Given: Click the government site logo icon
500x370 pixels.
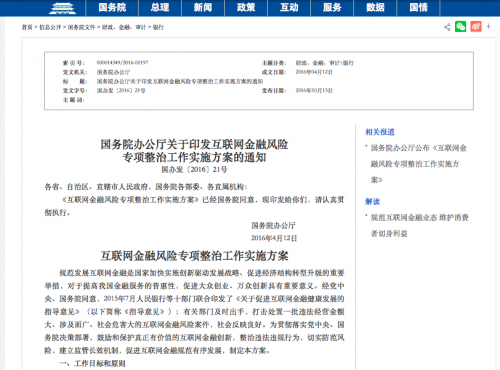Looking at the screenshot, I should [x=62, y=8].
